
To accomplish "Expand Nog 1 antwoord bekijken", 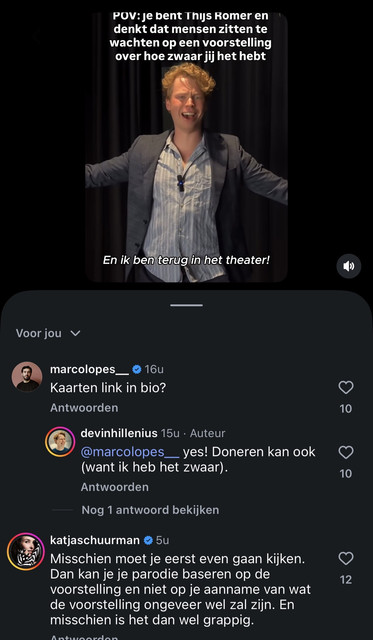I will pos(150,510).
